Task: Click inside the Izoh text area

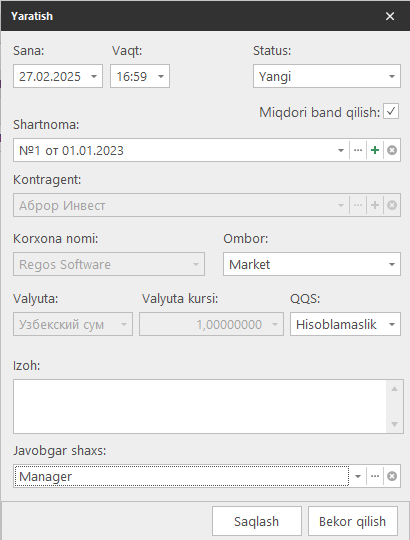Action: click(200, 406)
